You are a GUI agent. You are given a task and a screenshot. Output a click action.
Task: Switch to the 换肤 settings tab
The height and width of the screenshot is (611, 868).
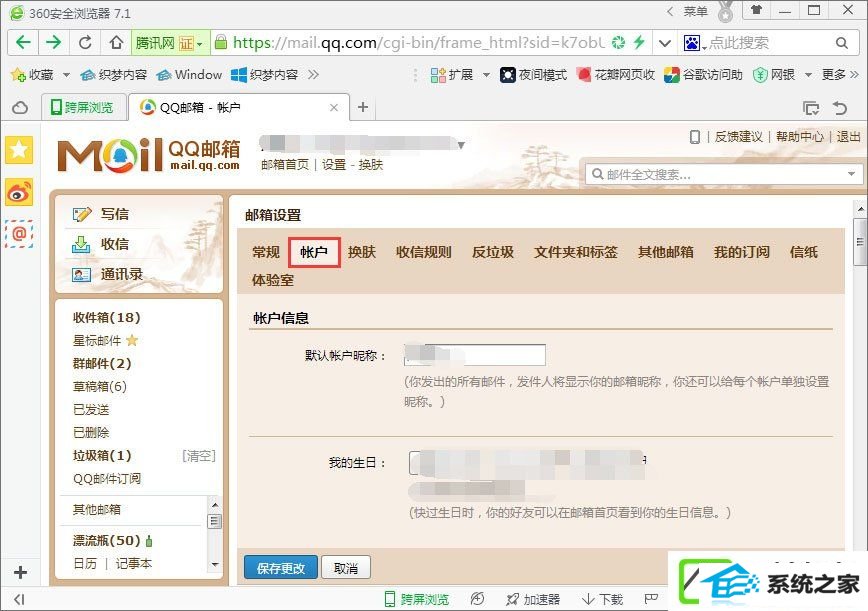(x=362, y=252)
